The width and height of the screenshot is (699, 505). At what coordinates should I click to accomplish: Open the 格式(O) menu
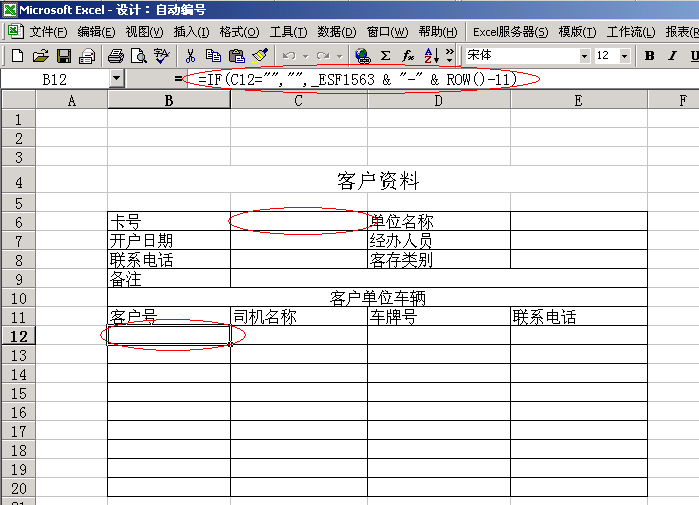pyautogui.click(x=239, y=32)
